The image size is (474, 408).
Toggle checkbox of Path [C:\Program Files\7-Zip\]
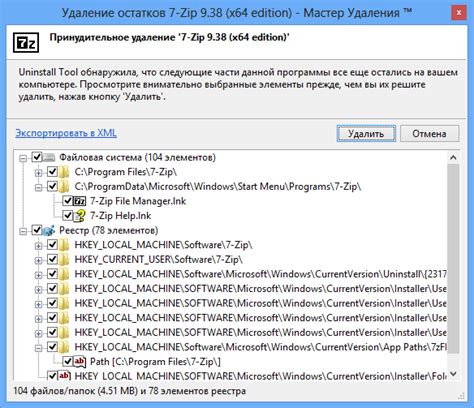tap(68, 362)
